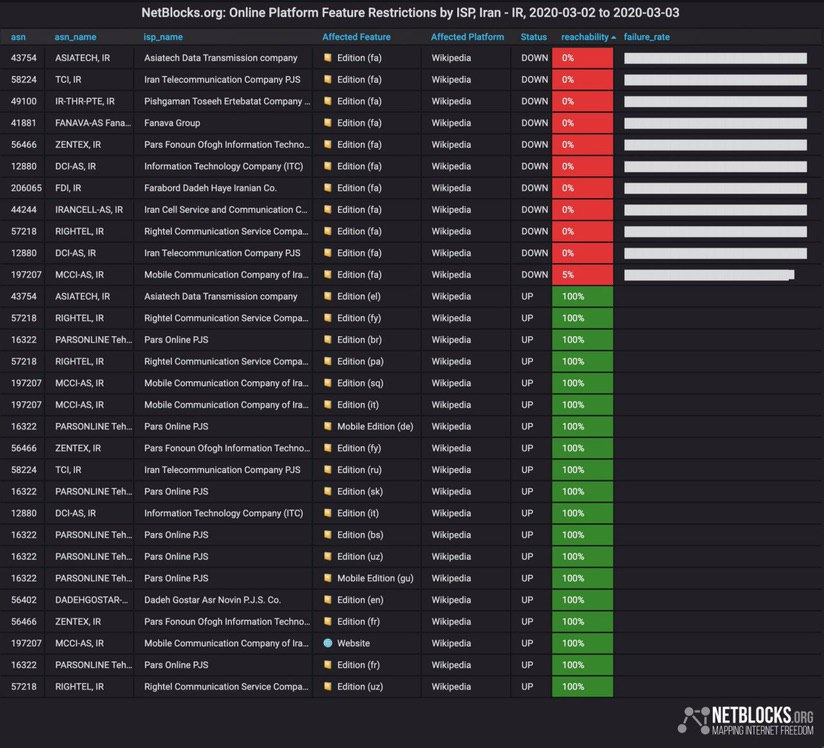The image size is (824, 748).
Task: Click IRANCELL-AS, IR asn name
Action: point(89,209)
